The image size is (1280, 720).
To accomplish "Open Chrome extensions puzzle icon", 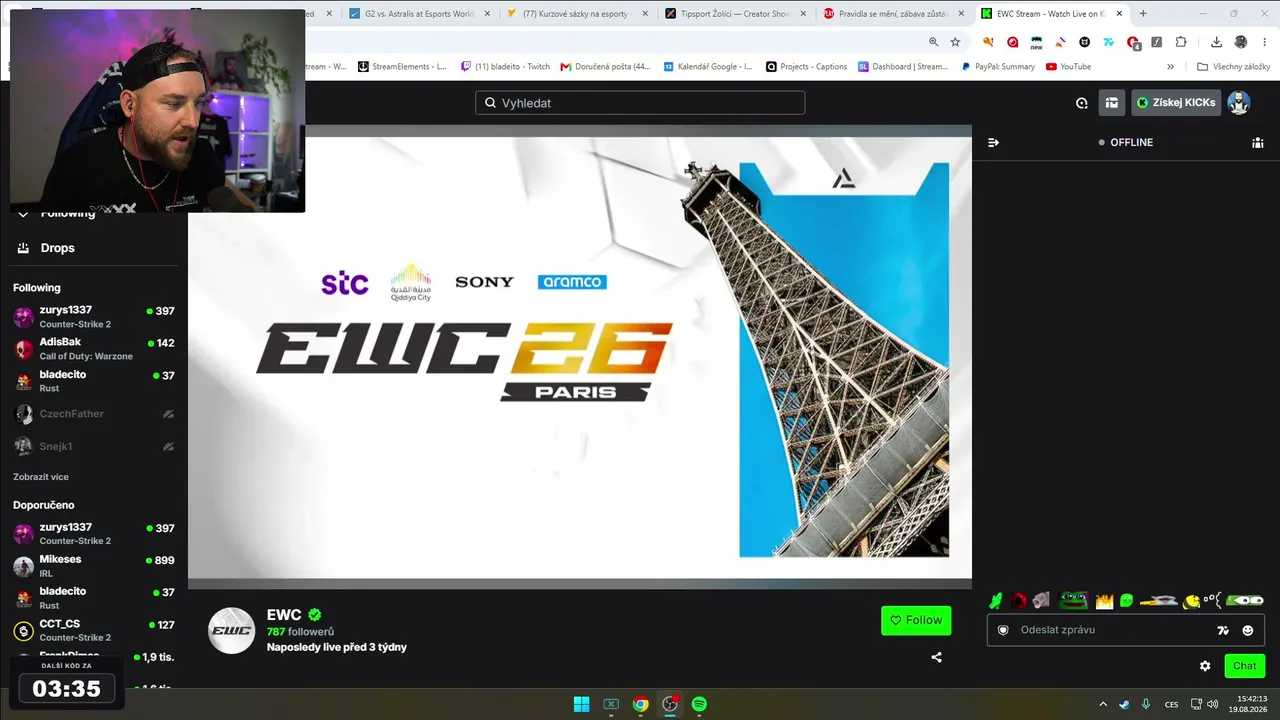I will coord(1181,42).
